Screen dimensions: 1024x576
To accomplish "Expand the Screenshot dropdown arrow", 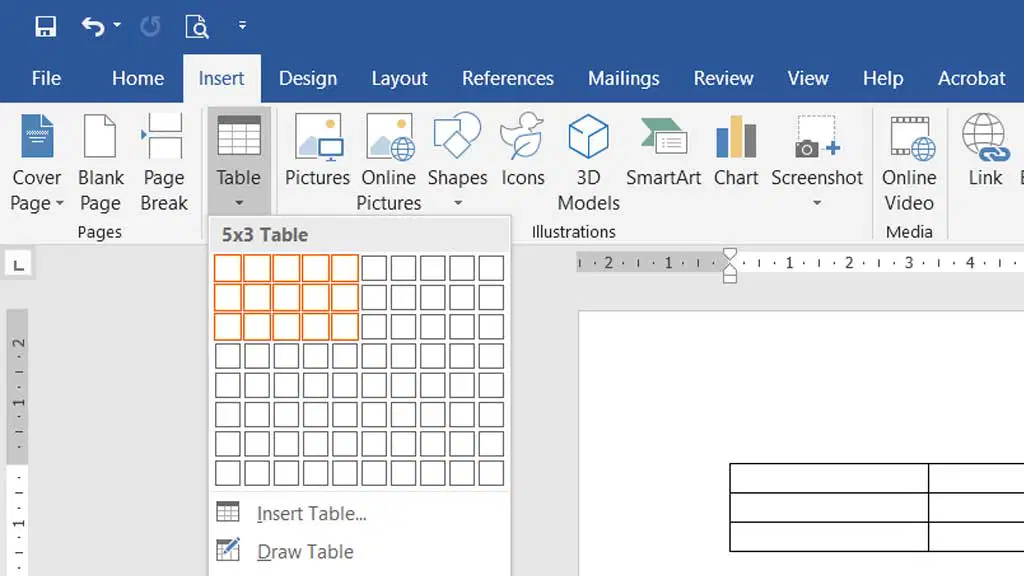I will [x=817, y=203].
